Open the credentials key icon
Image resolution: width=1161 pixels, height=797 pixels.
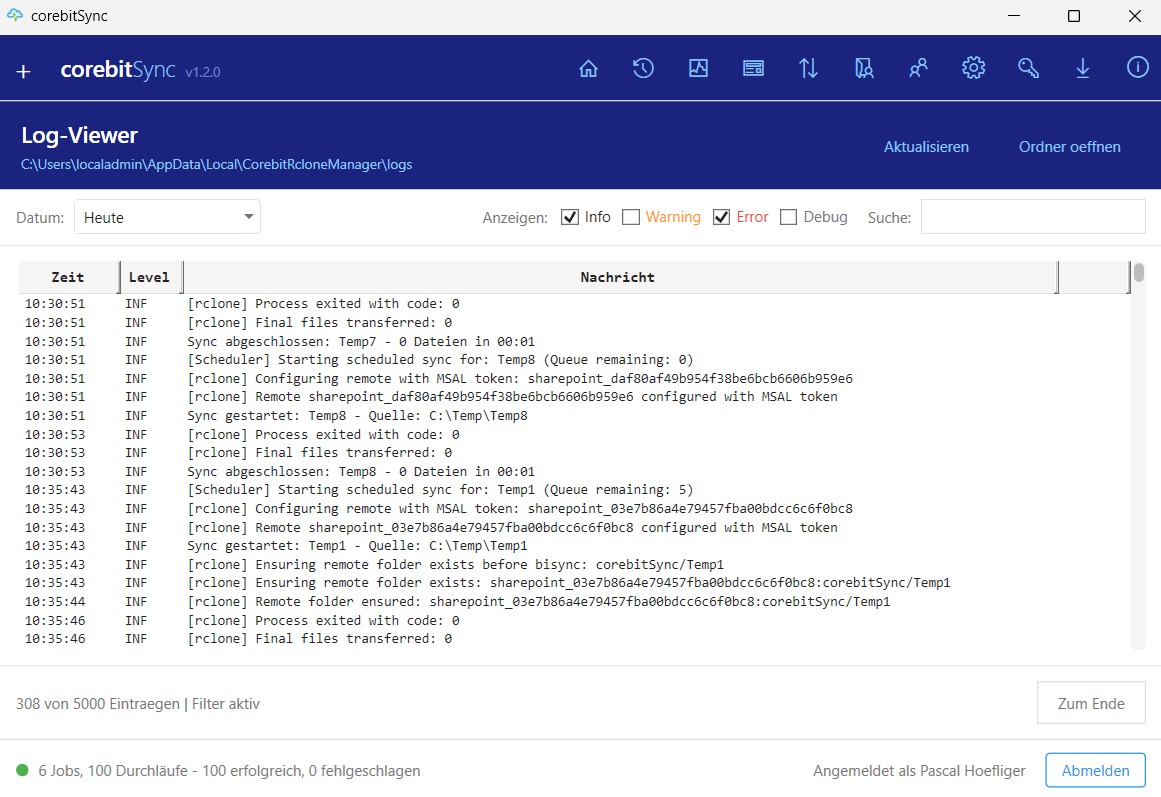[1028, 68]
